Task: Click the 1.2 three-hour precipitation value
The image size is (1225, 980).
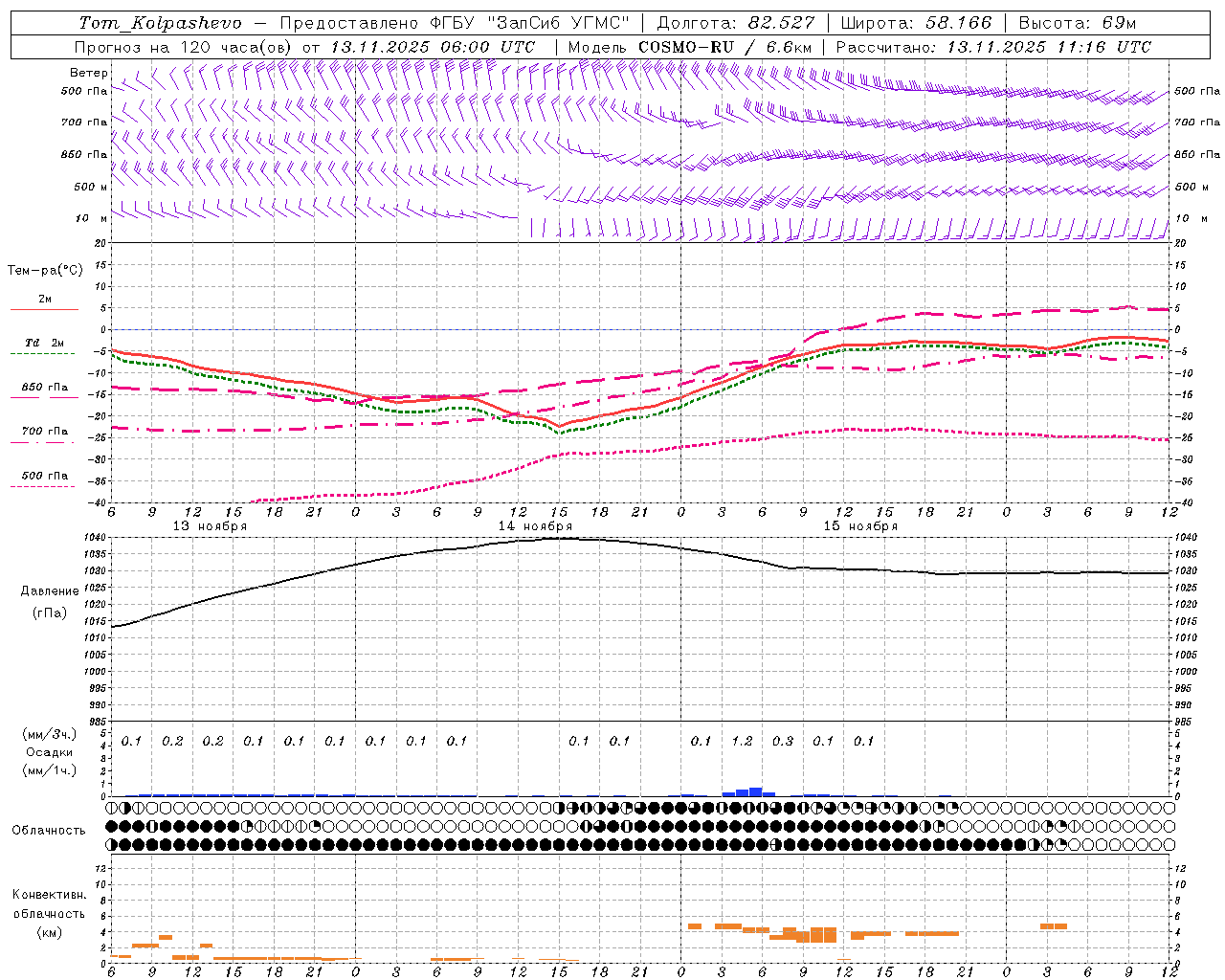Action: (742, 741)
